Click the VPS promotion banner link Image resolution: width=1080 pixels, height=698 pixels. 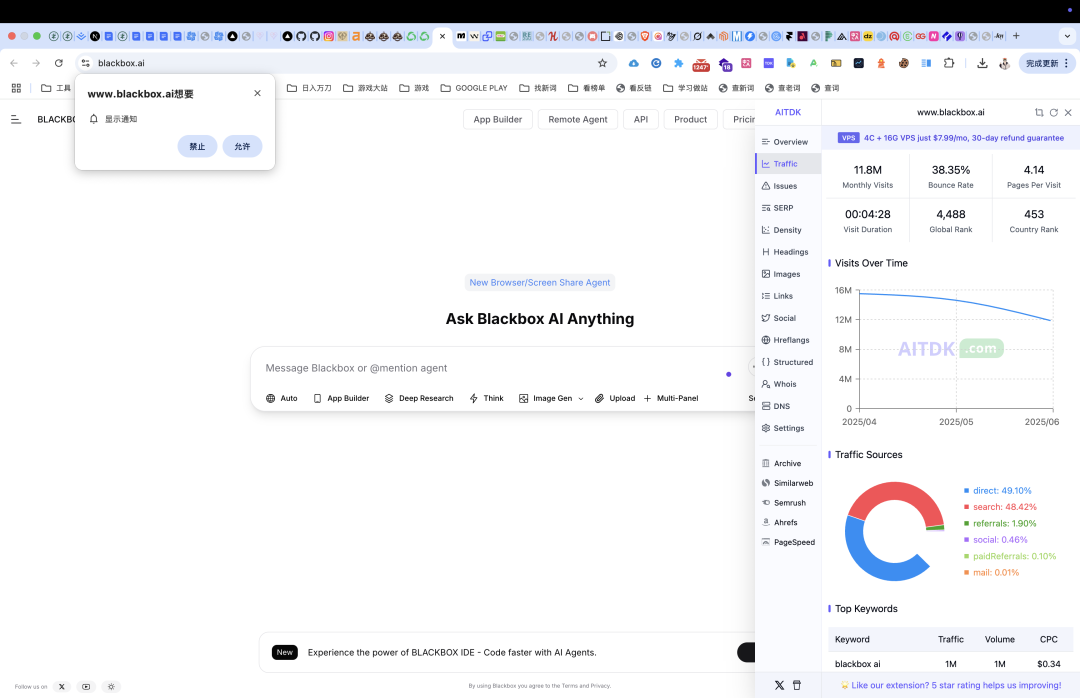tap(951, 138)
